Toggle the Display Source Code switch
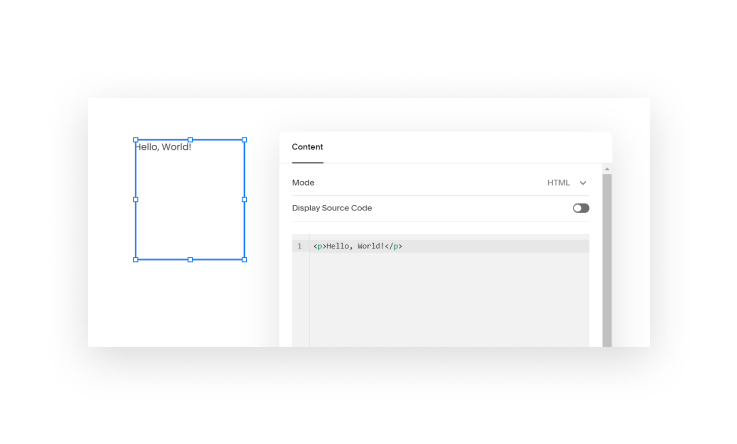Viewport: 737px width, 444px height. pyautogui.click(x=581, y=208)
